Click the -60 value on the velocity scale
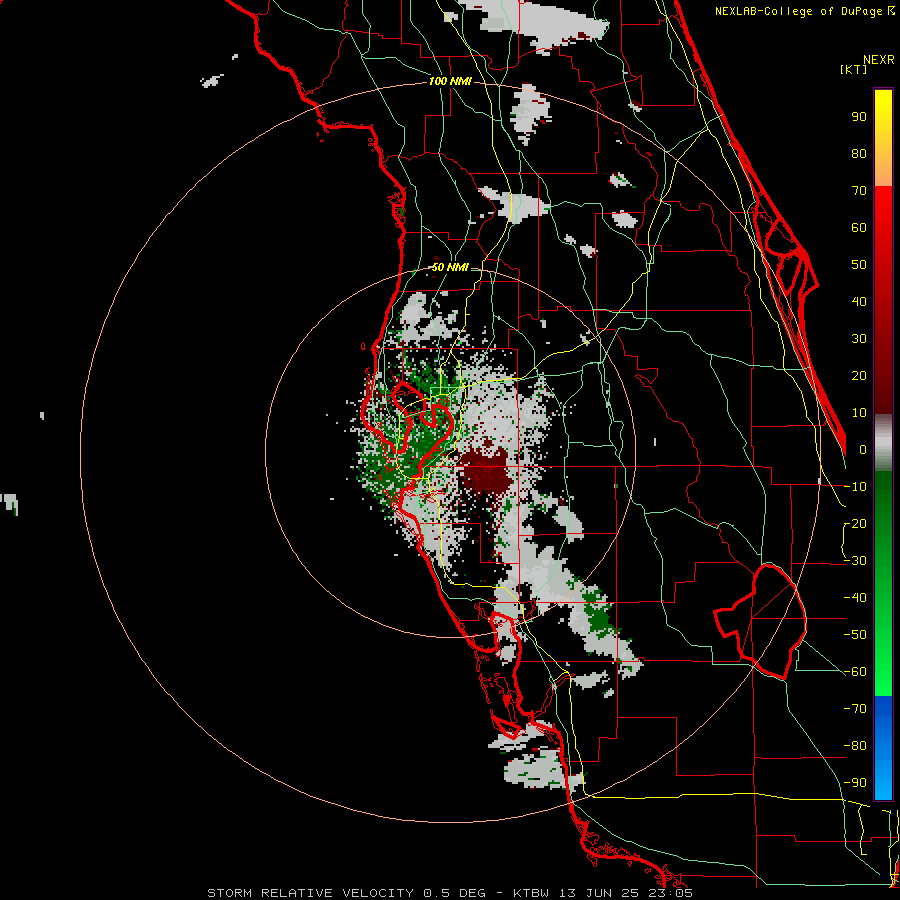 [856, 672]
